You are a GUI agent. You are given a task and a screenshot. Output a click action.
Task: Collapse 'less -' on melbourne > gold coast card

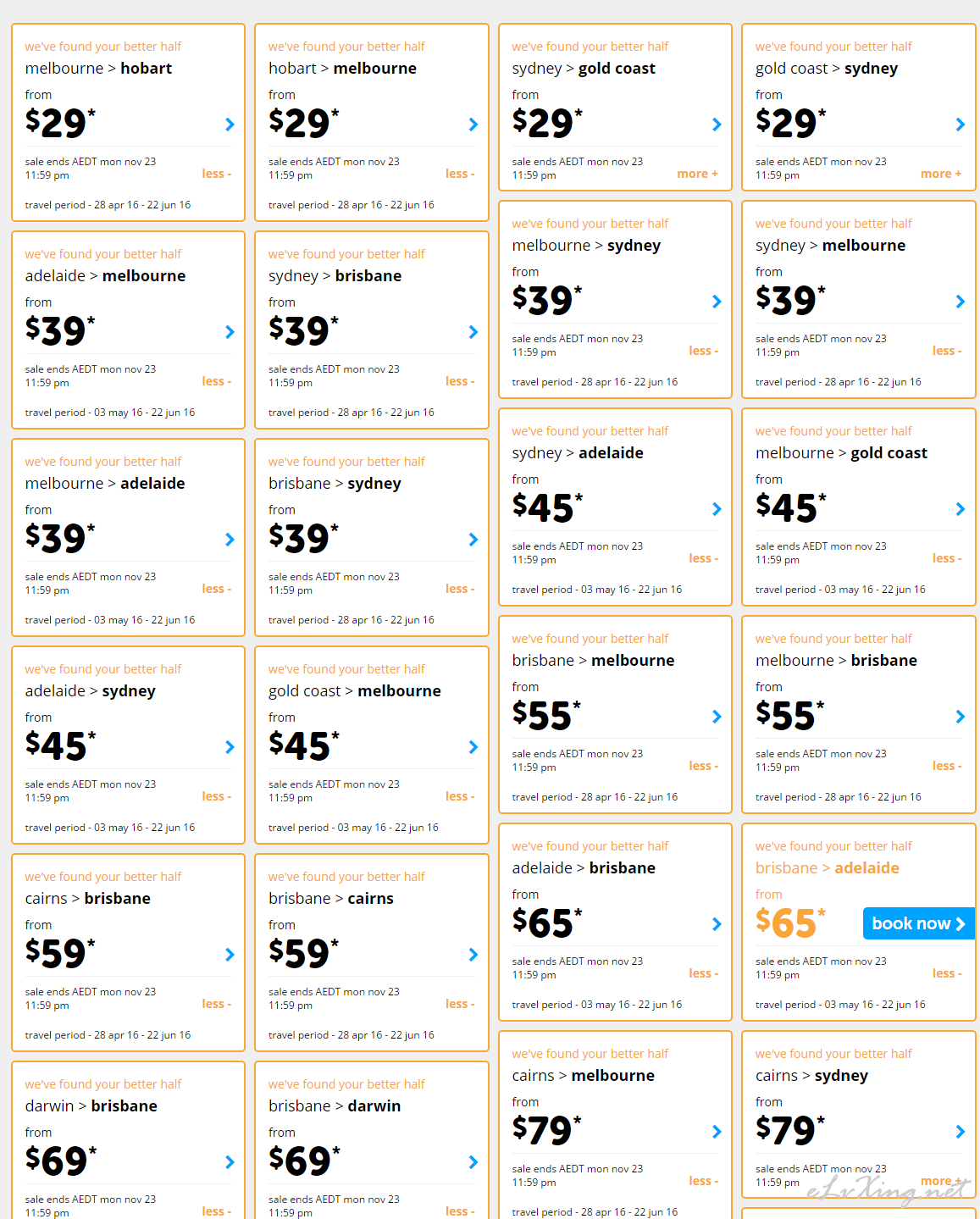947,558
